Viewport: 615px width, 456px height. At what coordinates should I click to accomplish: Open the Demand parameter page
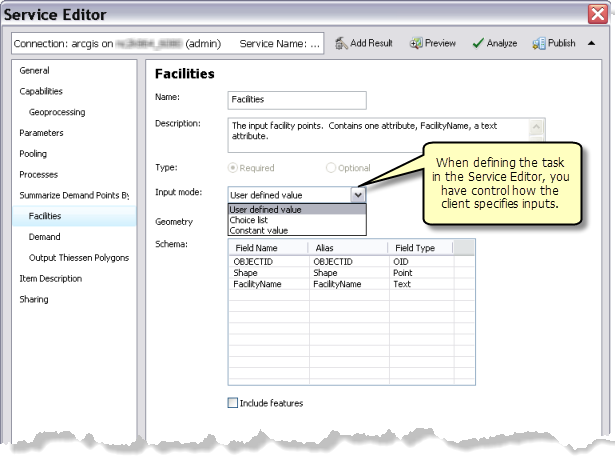click(x=45, y=237)
